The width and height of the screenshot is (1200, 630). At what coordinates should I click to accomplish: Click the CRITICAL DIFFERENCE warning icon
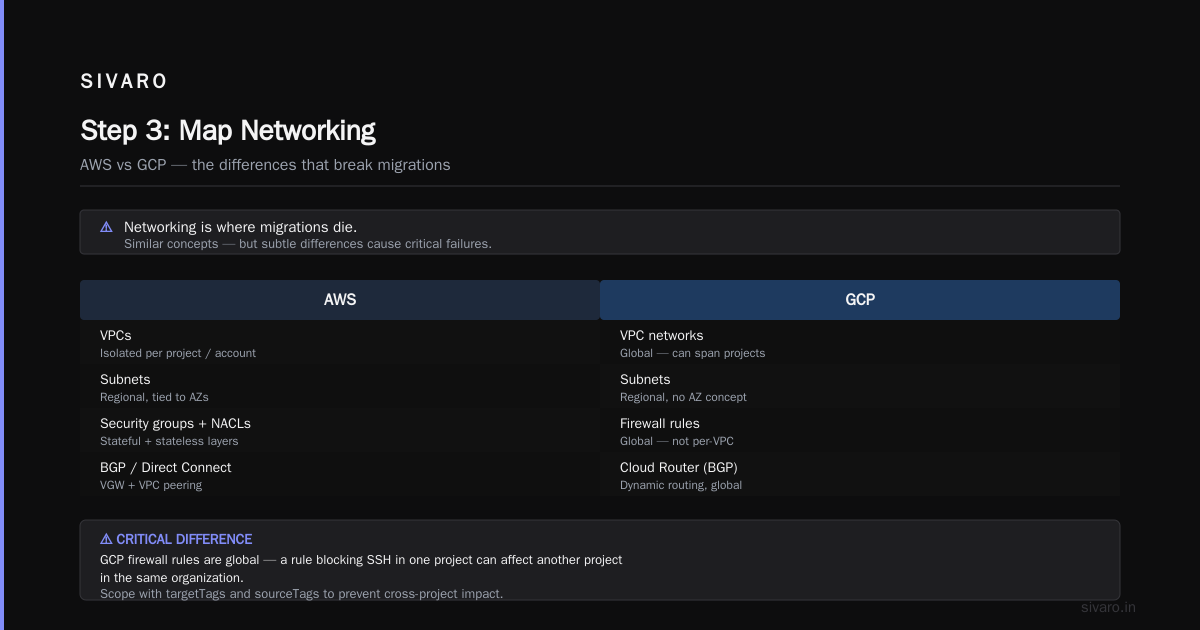coord(106,539)
